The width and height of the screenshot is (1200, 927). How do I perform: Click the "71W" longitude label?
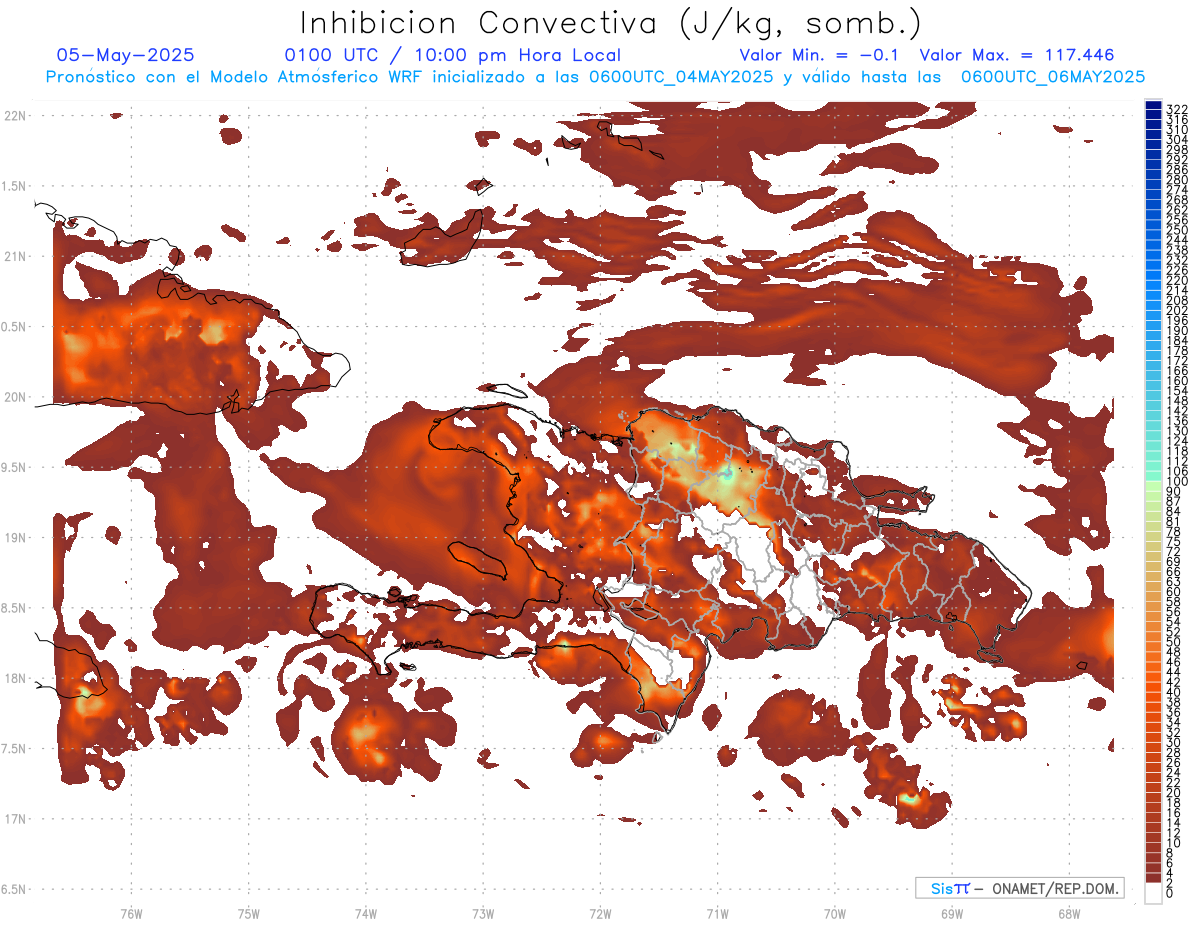(717, 913)
